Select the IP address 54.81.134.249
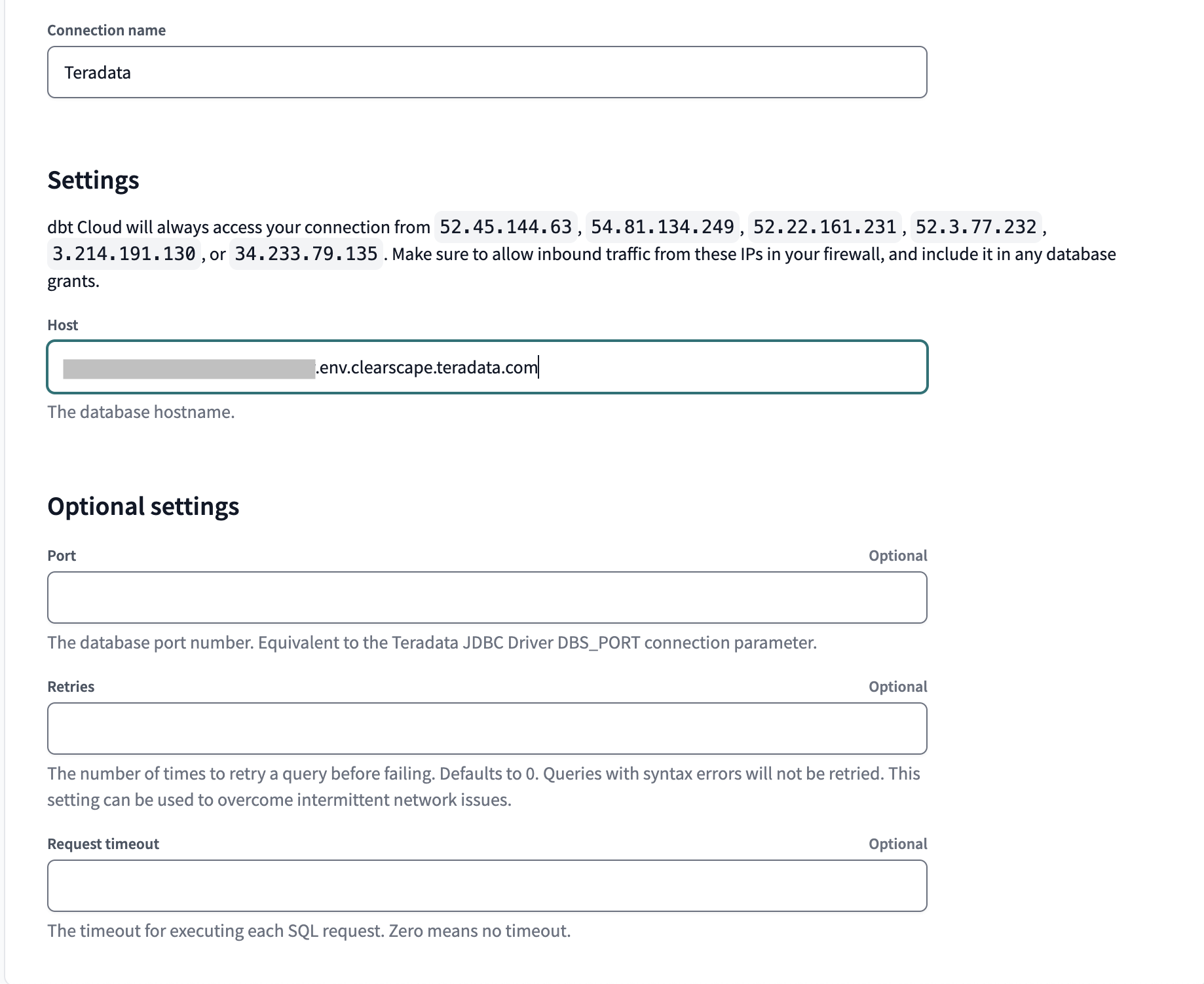This screenshot has width=1204, height=984. tap(663, 227)
